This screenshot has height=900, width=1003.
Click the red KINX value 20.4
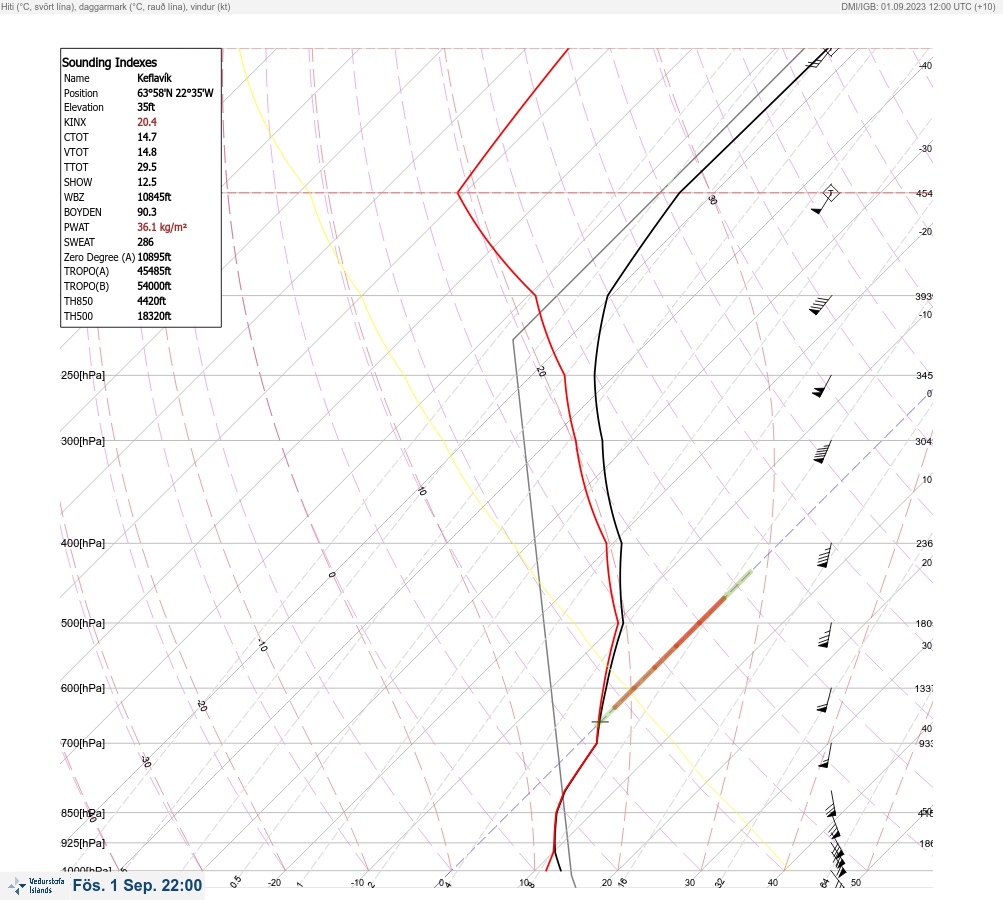(146, 122)
